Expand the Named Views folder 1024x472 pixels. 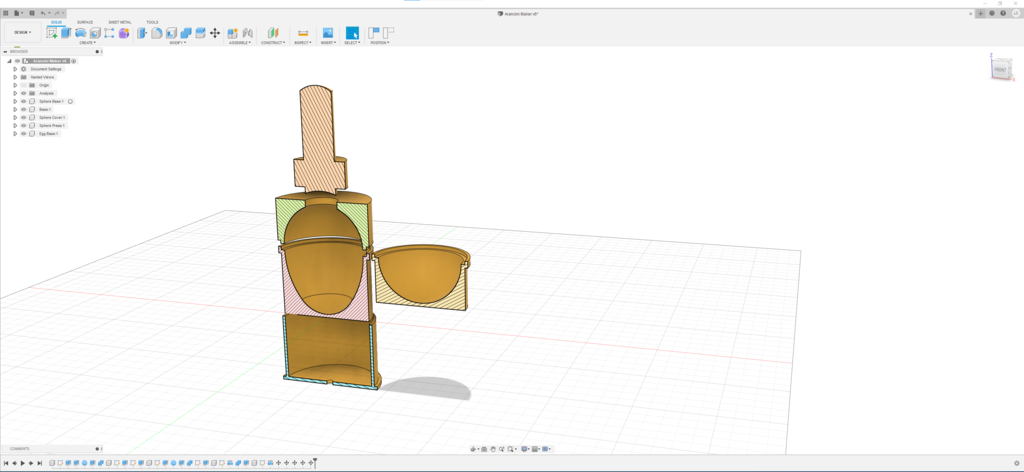coord(15,77)
